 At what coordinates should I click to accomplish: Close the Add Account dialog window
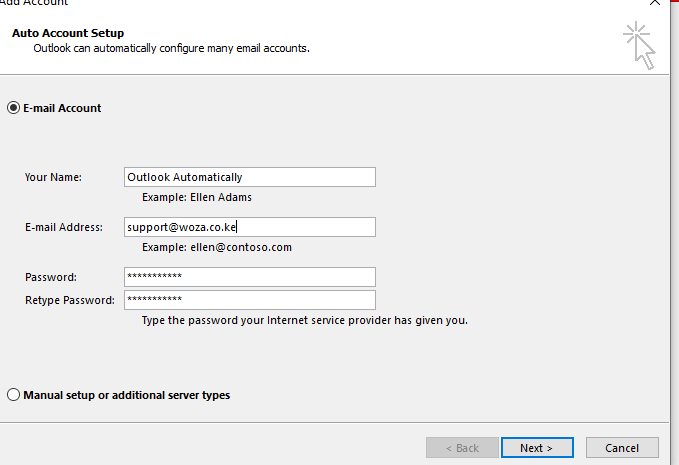[x=655, y=3]
